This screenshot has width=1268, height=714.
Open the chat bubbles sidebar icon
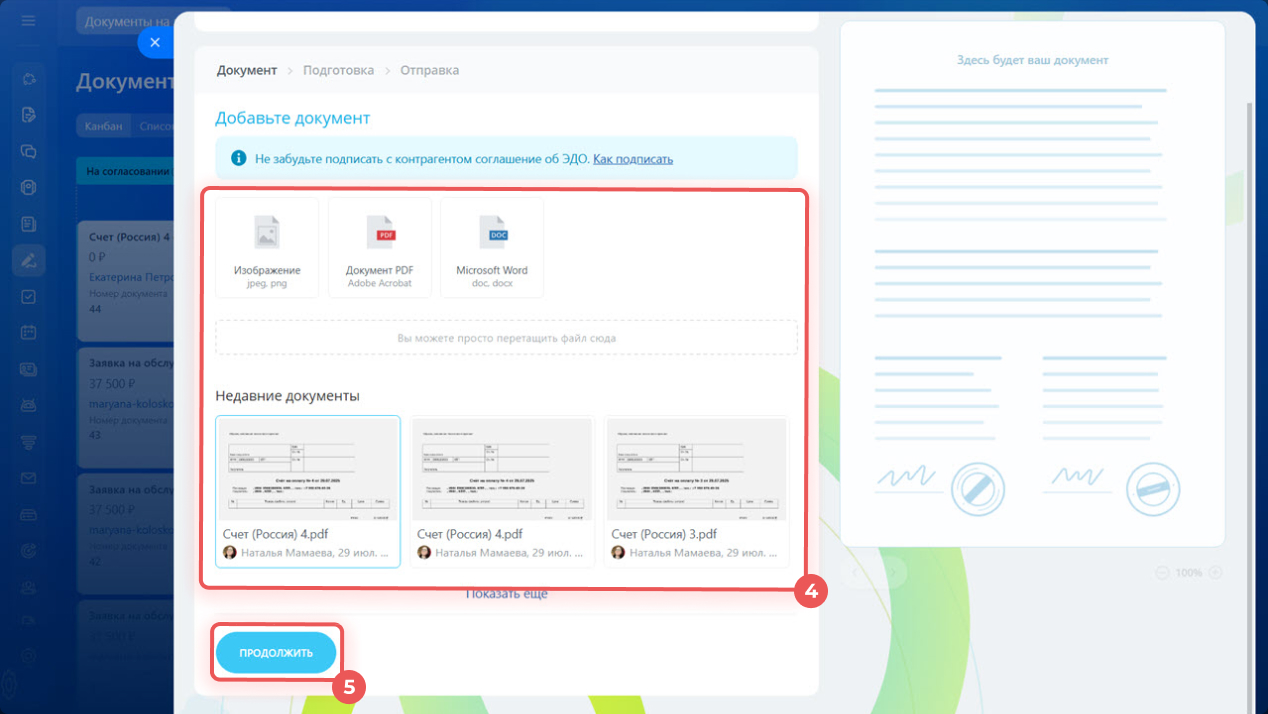[x=29, y=152]
